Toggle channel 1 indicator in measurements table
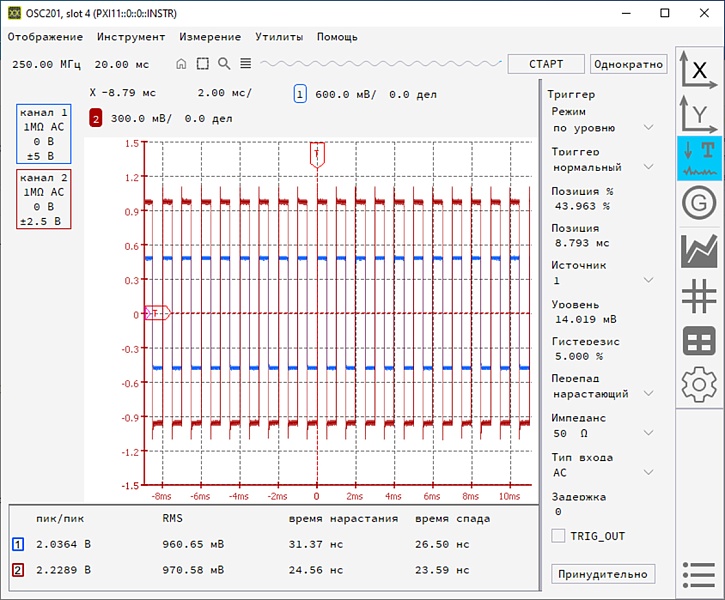This screenshot has width=725, height=600. (x=17, y=545)
